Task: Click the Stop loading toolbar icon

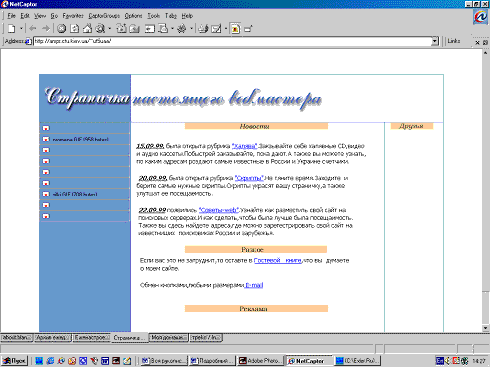Action: pyautogui.click(x=61, y=29)
